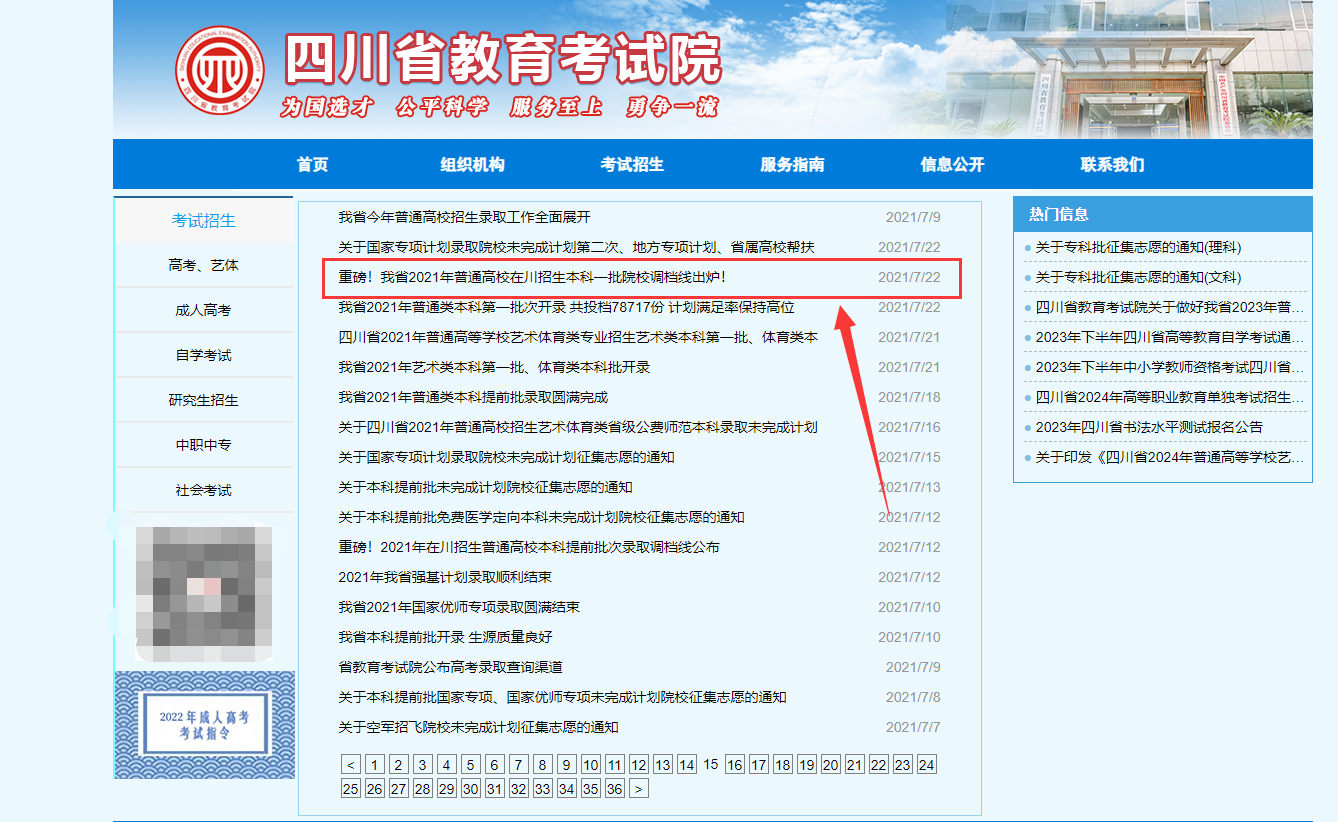The image size is (1338, 822).
Task: Select 高考、艺体 in the sidebar
Action: [x=204, y=265]
